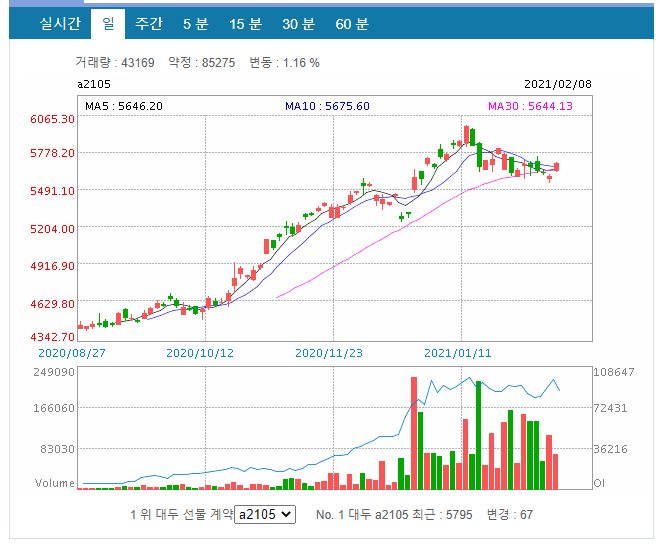Click the 2021/02/08 date above the chart
Screen dimensions: 660x546
(x=558, y=84)
